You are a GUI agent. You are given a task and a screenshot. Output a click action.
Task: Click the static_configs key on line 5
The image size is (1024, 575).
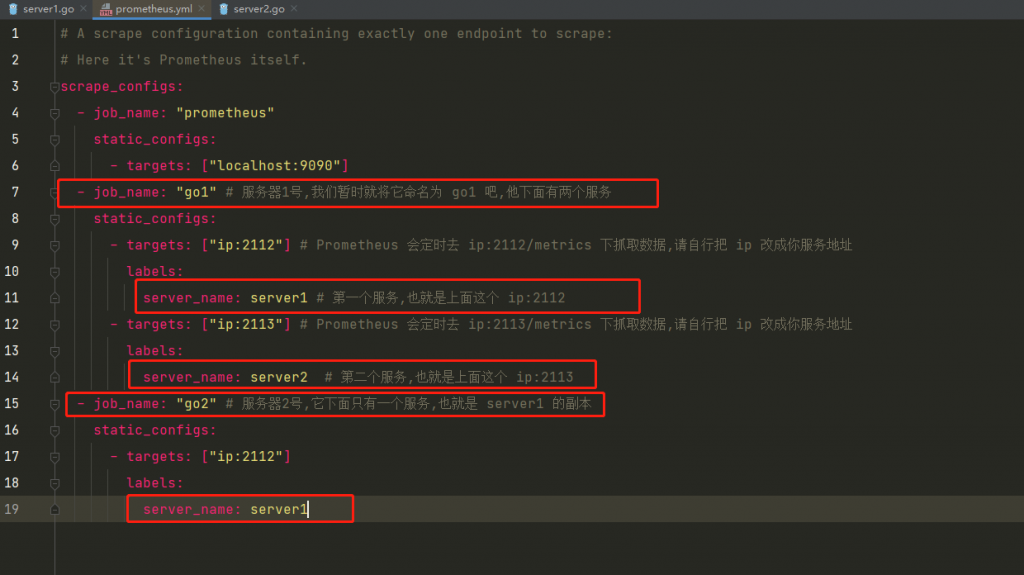pyautogui.click(x=155, y=139)
